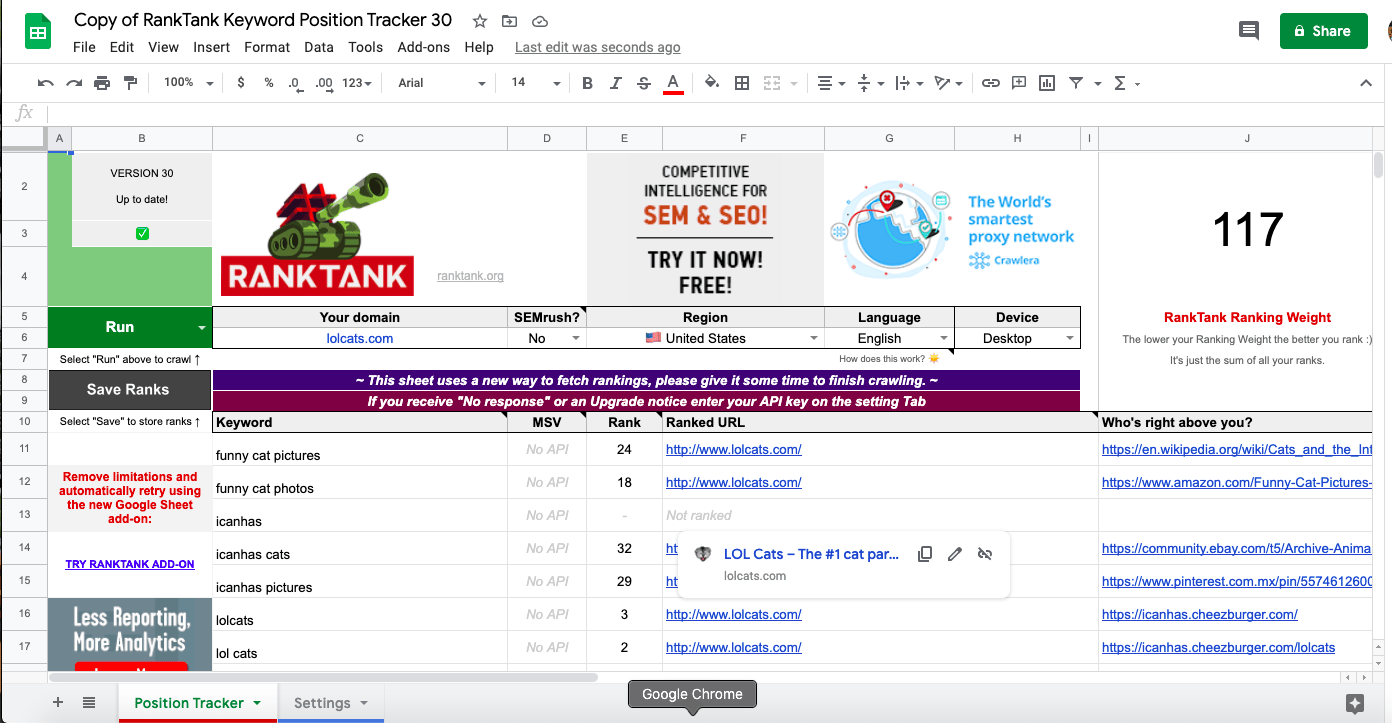Open the Add-ons menu
The image size is (1392, 723).
coord(422,47)
